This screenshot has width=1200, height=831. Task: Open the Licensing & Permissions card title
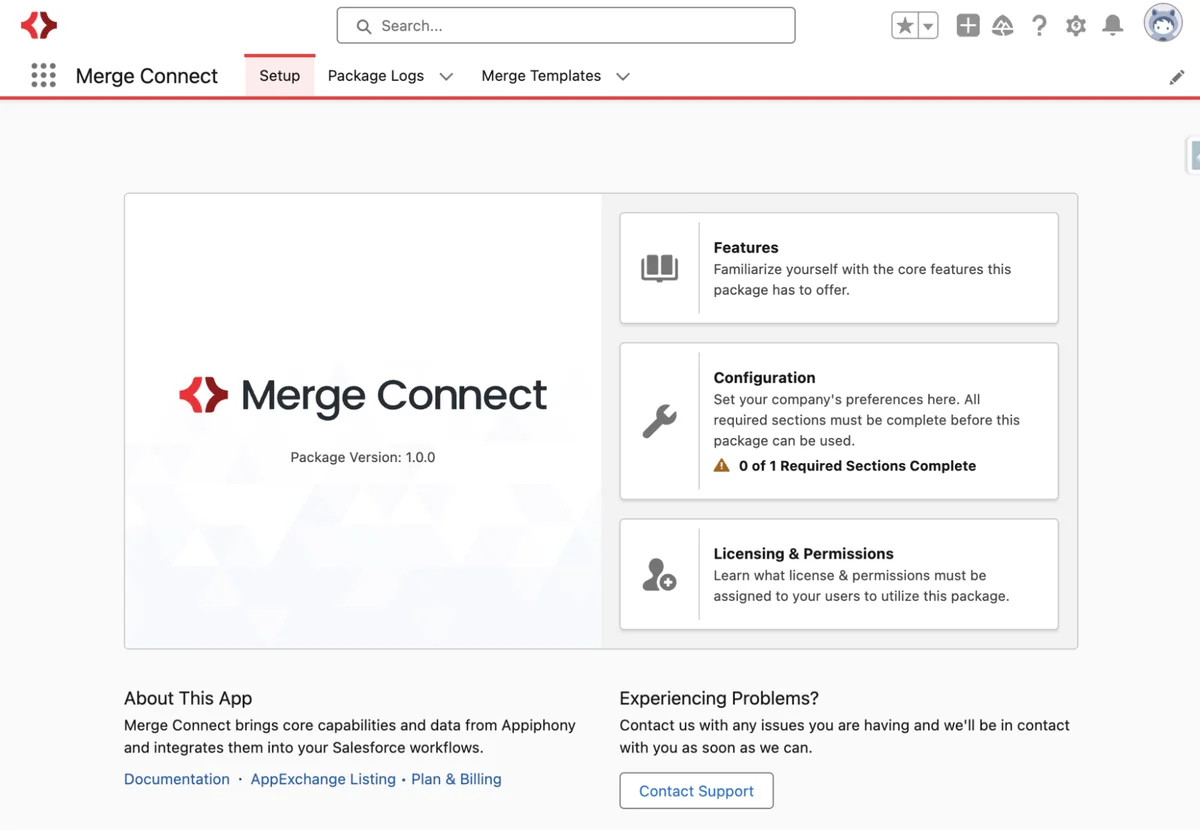pyautogui.click(x=803, y=553)
